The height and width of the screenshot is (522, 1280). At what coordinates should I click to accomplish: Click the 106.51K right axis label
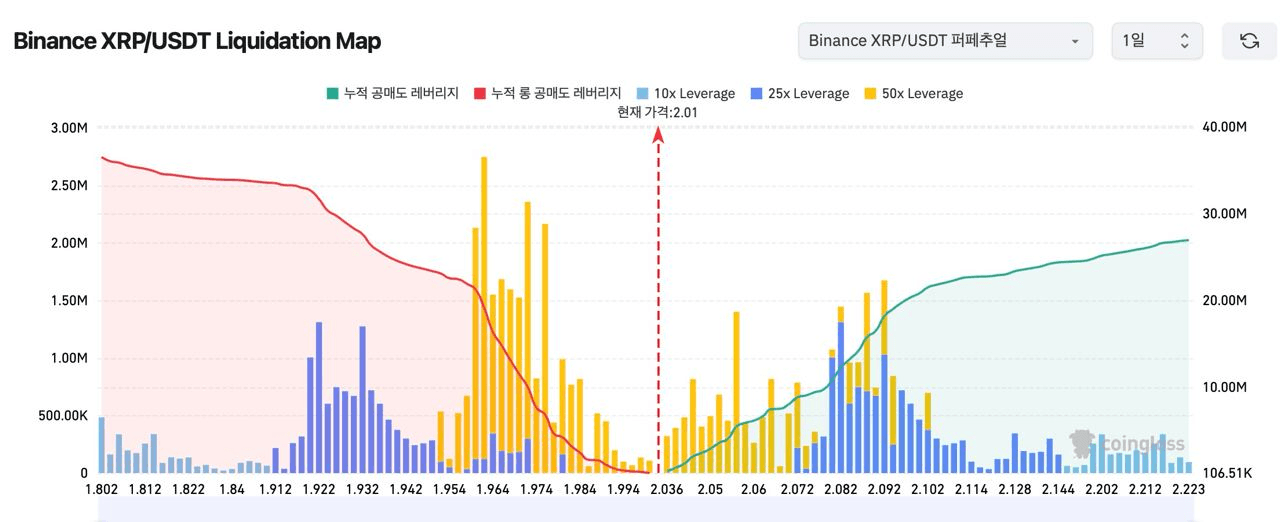(x=1225, y=473)
